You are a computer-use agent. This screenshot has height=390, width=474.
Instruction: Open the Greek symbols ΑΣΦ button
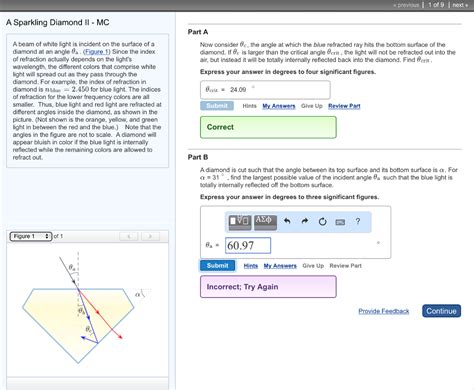[265, 222]
